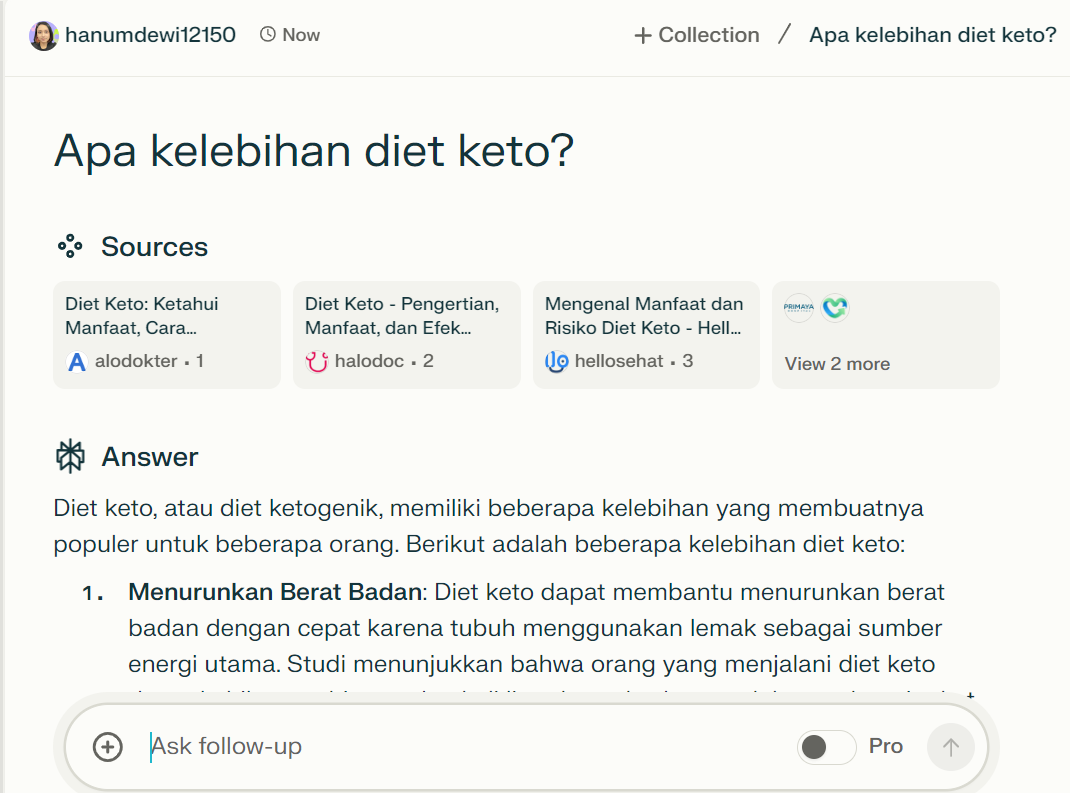Click the circled plus attach icon
The image size is (1070, 793).
(107, 747)
